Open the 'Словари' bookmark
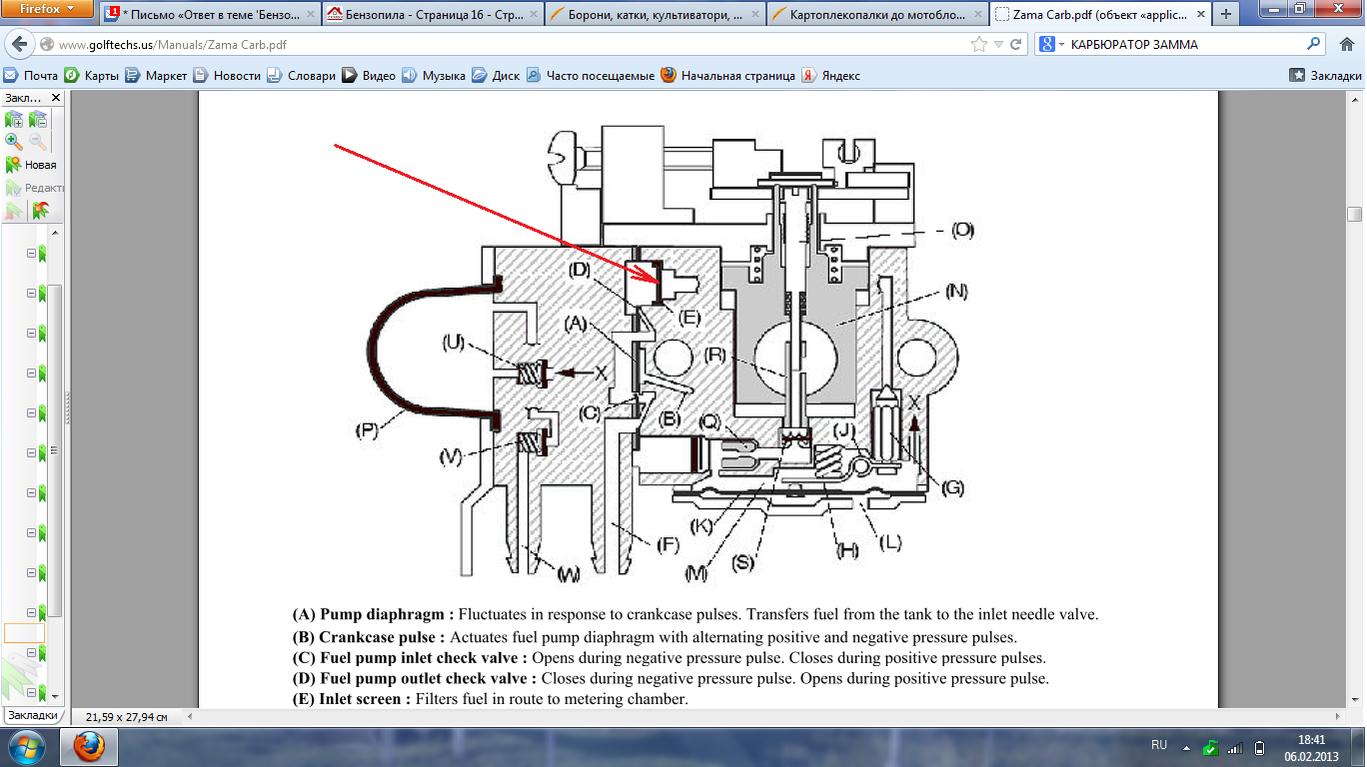Viewport: 1367px width, 767px height. pyautogui.click(x=301, y=75)
